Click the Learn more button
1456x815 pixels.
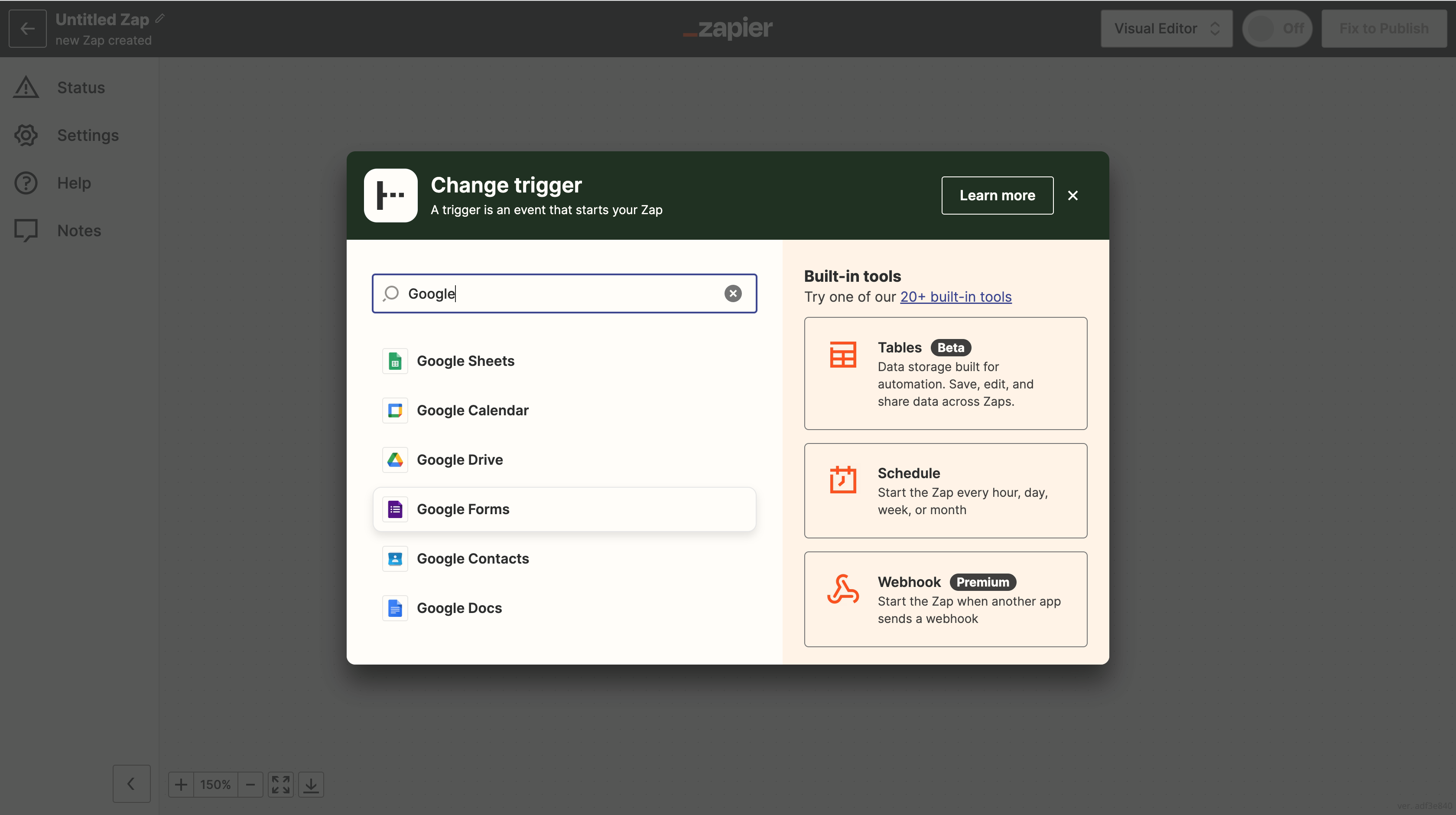(x=997, y=195)
